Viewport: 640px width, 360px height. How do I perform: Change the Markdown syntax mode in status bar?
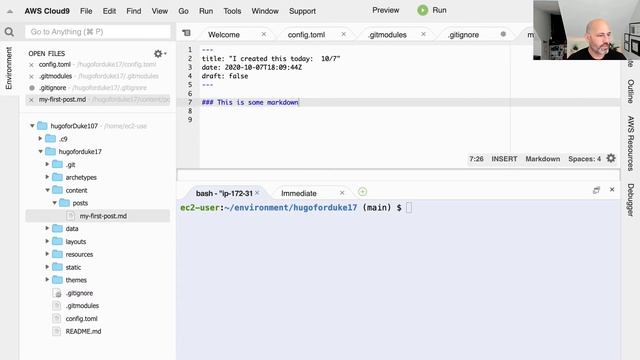[x=542, y=159]
